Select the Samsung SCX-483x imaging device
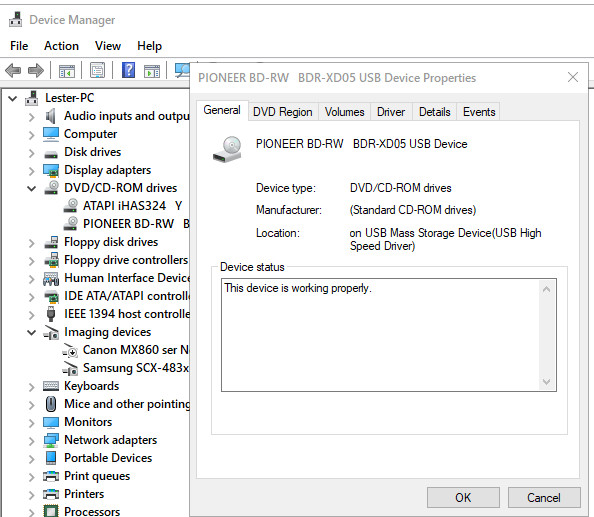Viewport: 594px width, 517px height. coord(136,368)
